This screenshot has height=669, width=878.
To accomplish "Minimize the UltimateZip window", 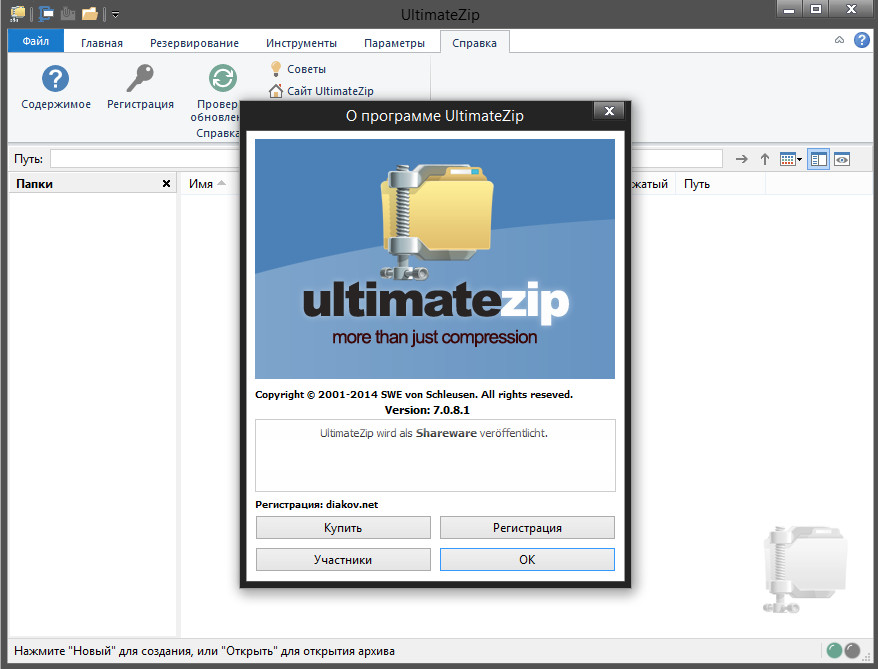I will (789, 10).
